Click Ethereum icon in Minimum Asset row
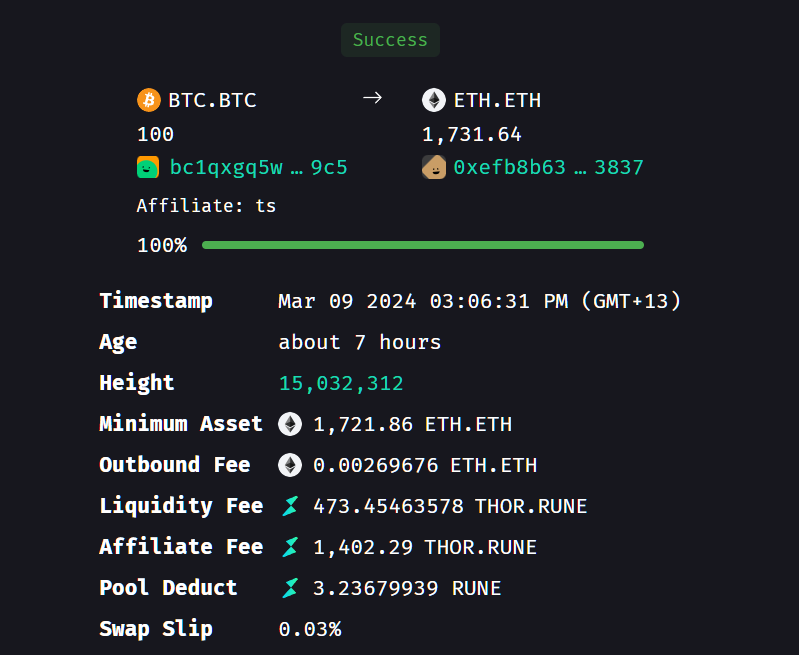 (x=290, y=424)
